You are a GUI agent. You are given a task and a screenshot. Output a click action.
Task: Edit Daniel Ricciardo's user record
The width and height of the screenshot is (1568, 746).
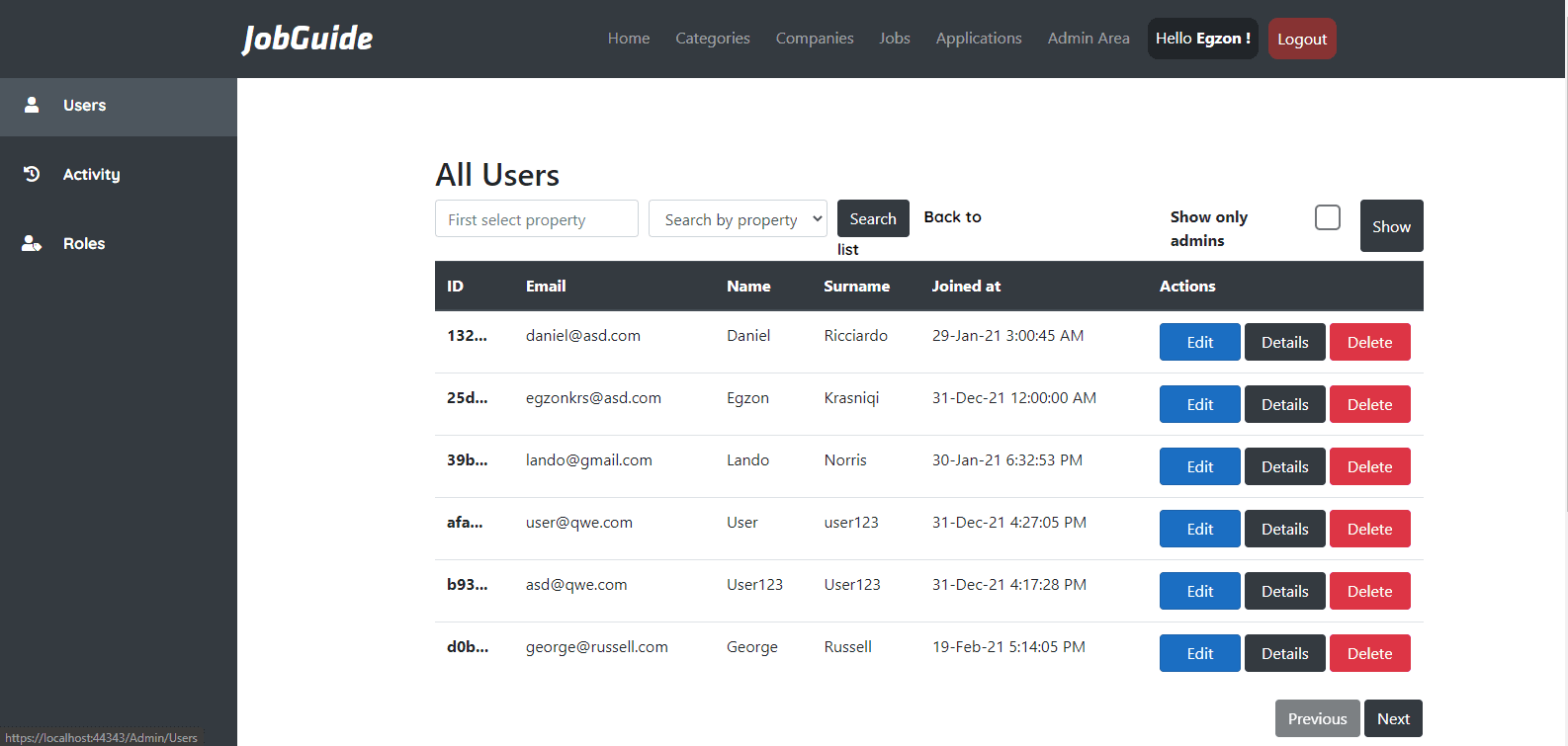(1199, 343)
